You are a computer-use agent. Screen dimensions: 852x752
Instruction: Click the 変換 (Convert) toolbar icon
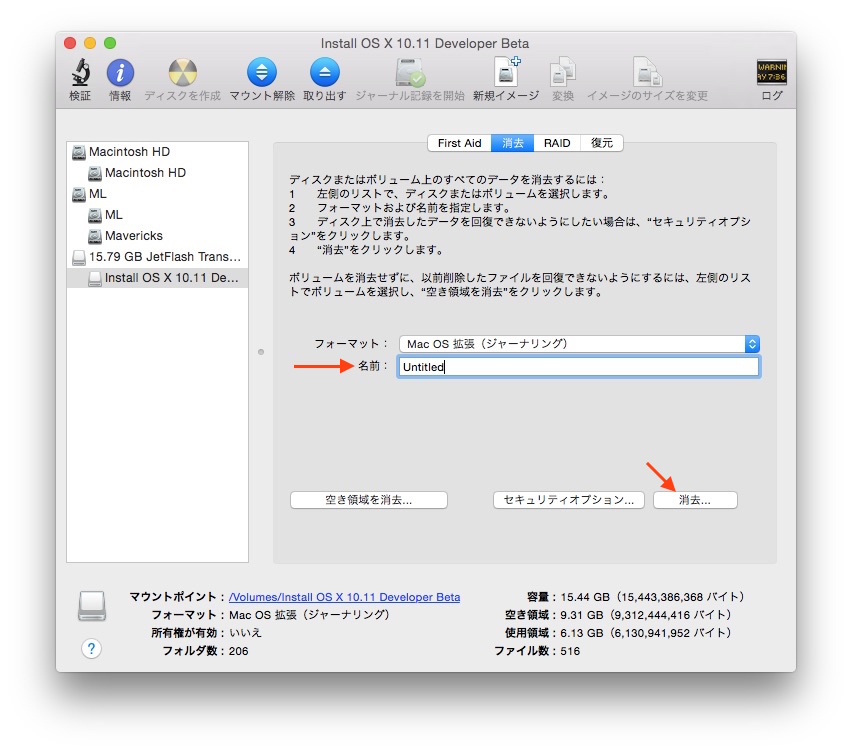tap(563, 72)
